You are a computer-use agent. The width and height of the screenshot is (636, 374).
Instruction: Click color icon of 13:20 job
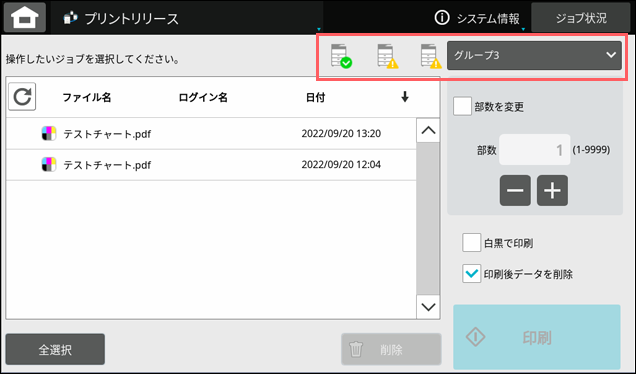point(49,133)
